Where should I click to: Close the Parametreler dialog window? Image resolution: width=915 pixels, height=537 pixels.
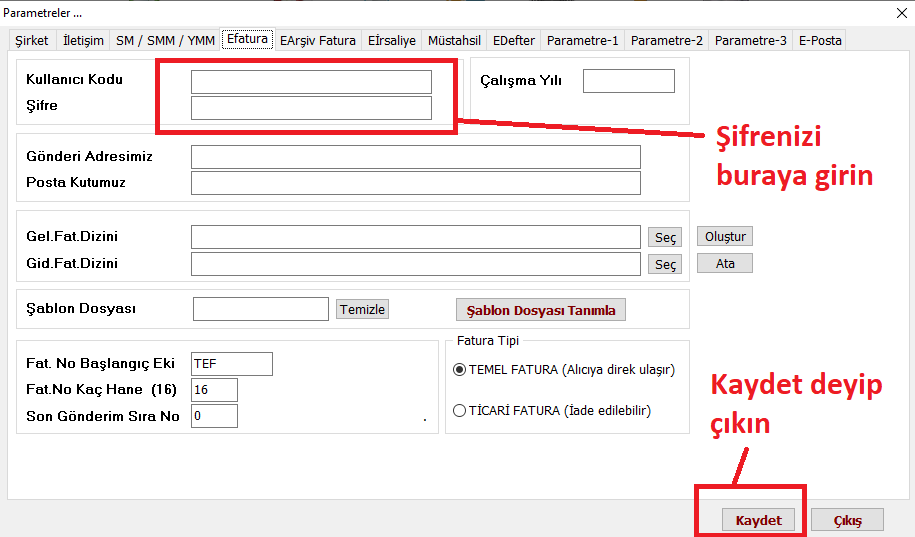[895, 12]
